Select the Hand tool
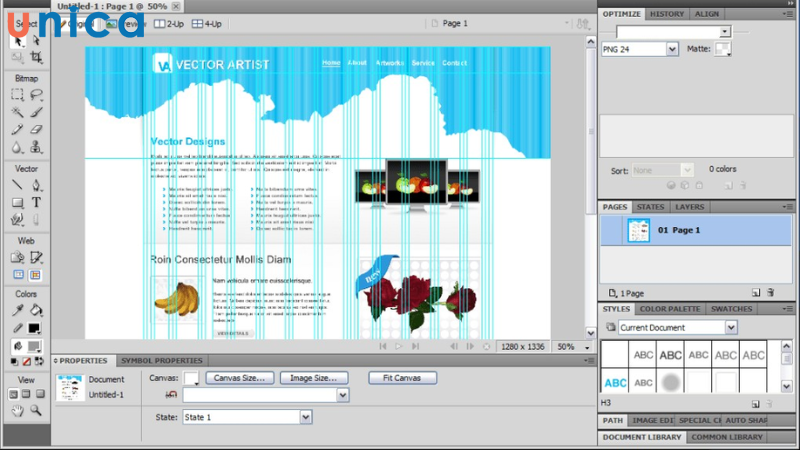The height and width of the screenshot is (450, 800). [x=17, y=410]
